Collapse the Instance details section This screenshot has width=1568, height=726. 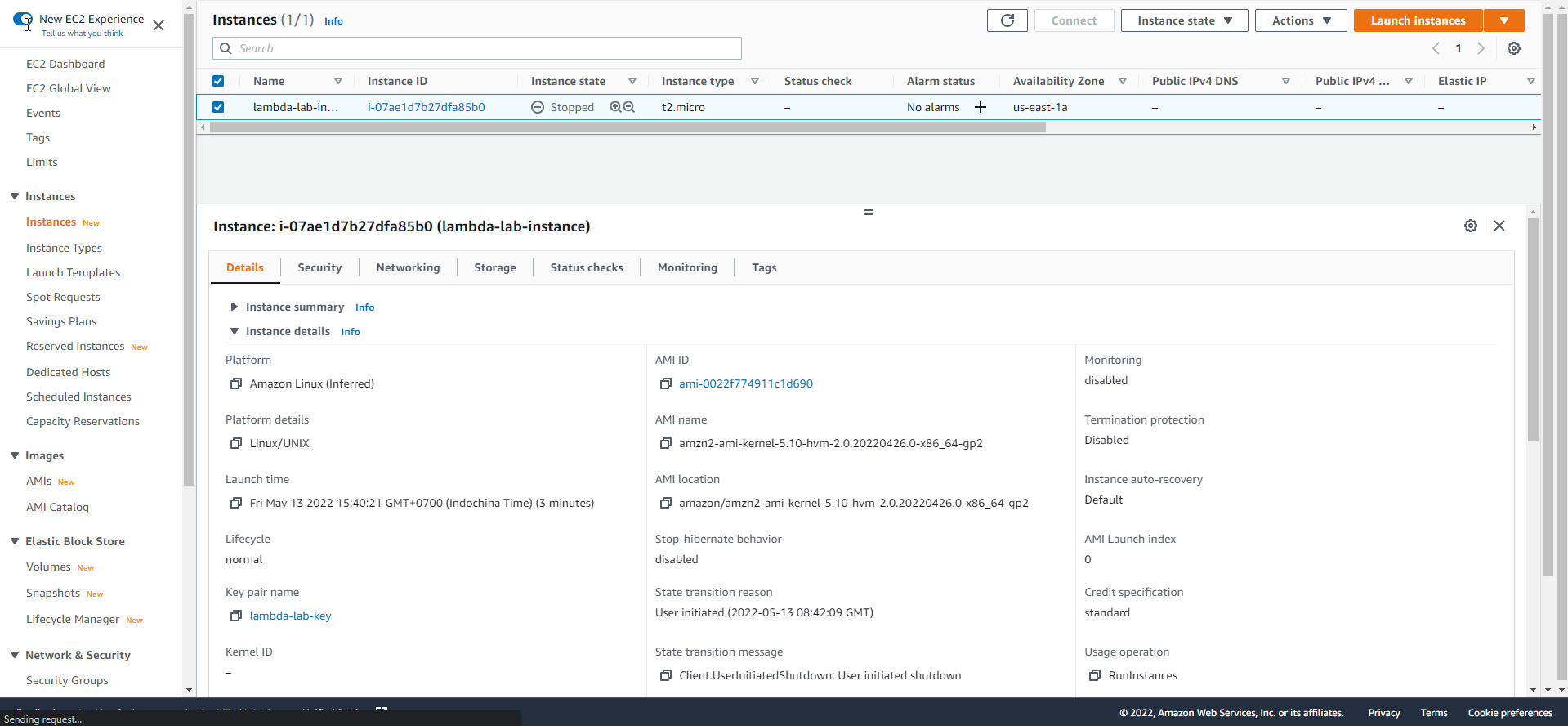[x=235, y=331]
